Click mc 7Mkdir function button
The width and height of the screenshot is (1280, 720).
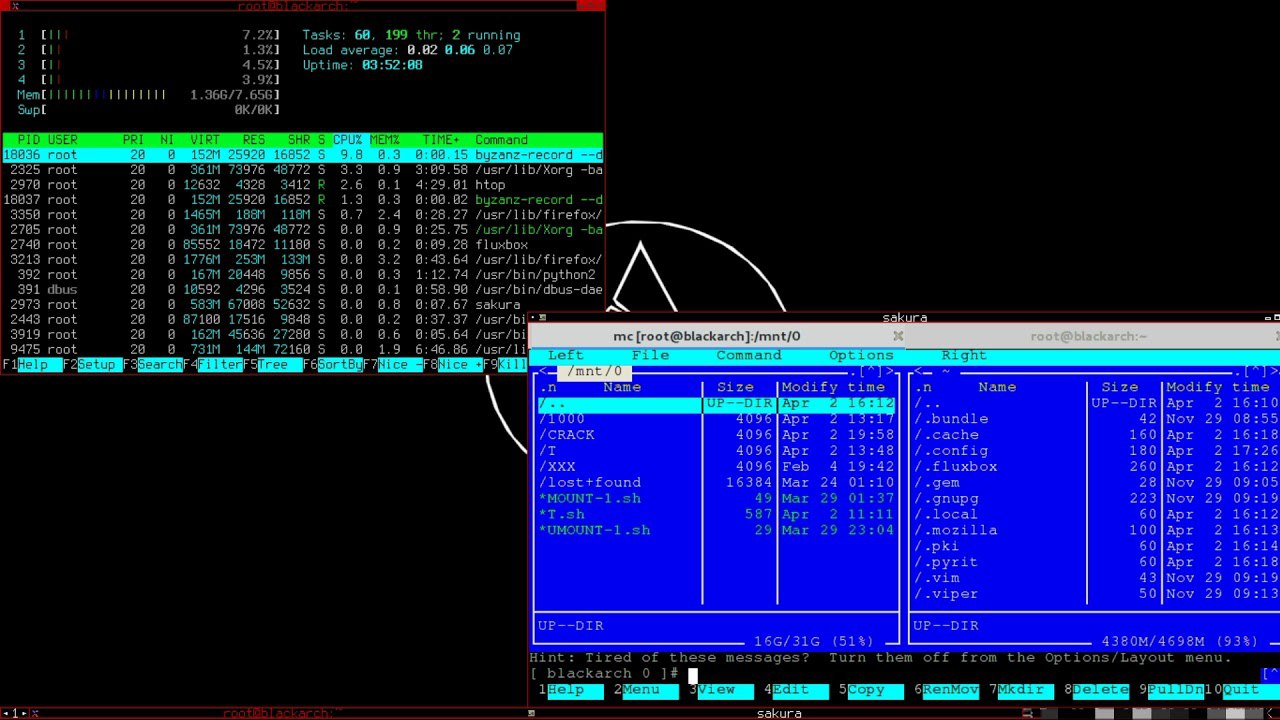1021,690
